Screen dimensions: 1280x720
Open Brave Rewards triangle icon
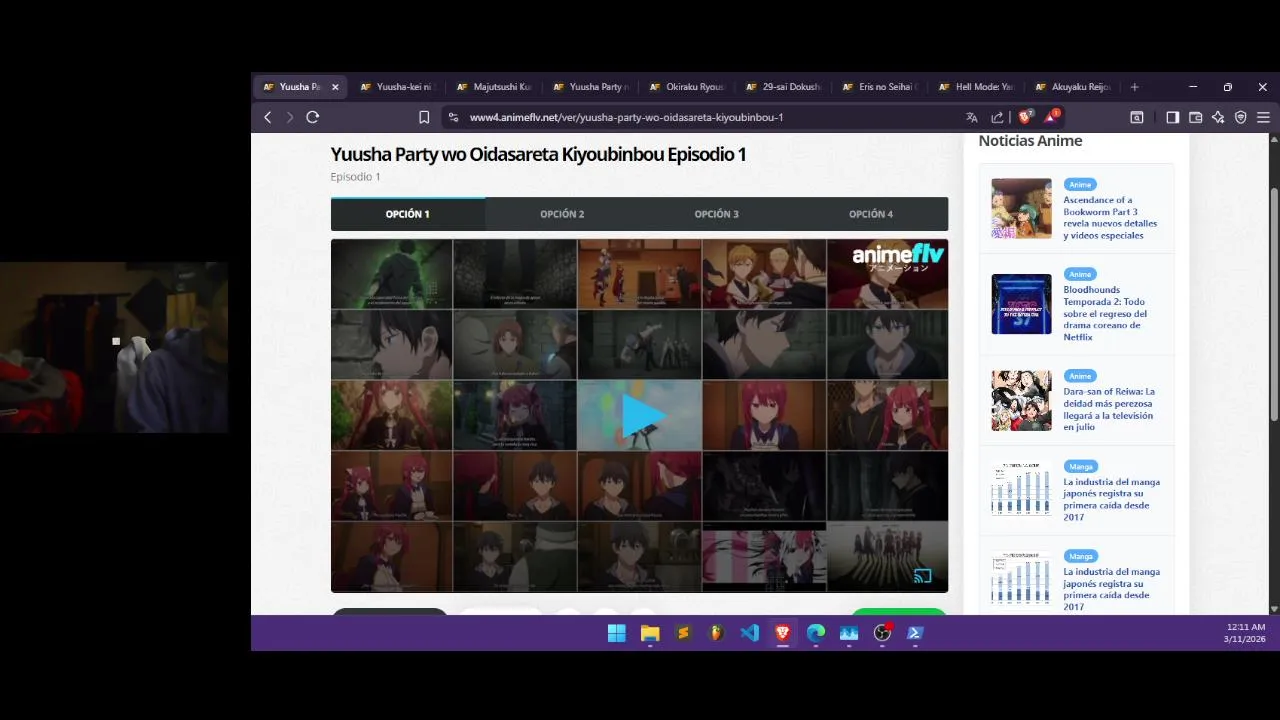[x=1051, y=117]
